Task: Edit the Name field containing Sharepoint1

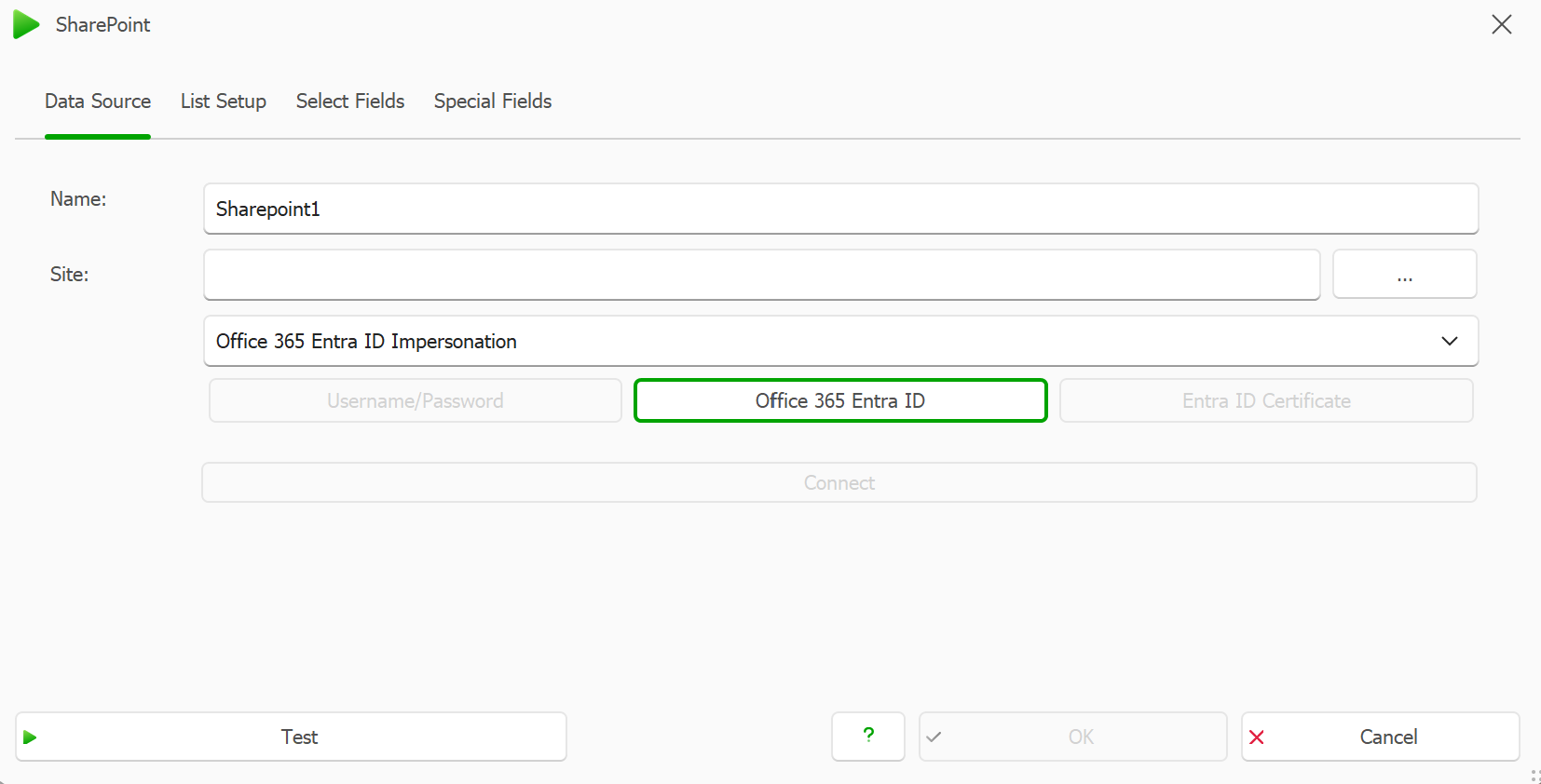Action: 840,209
